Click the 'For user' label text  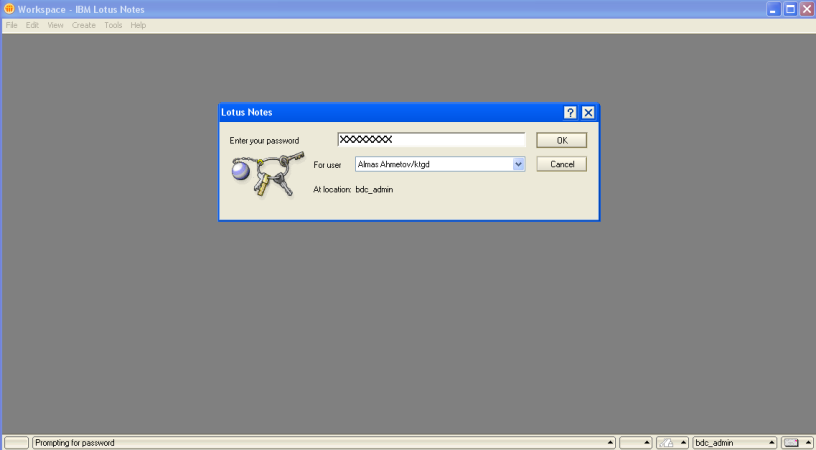[327, 165]
